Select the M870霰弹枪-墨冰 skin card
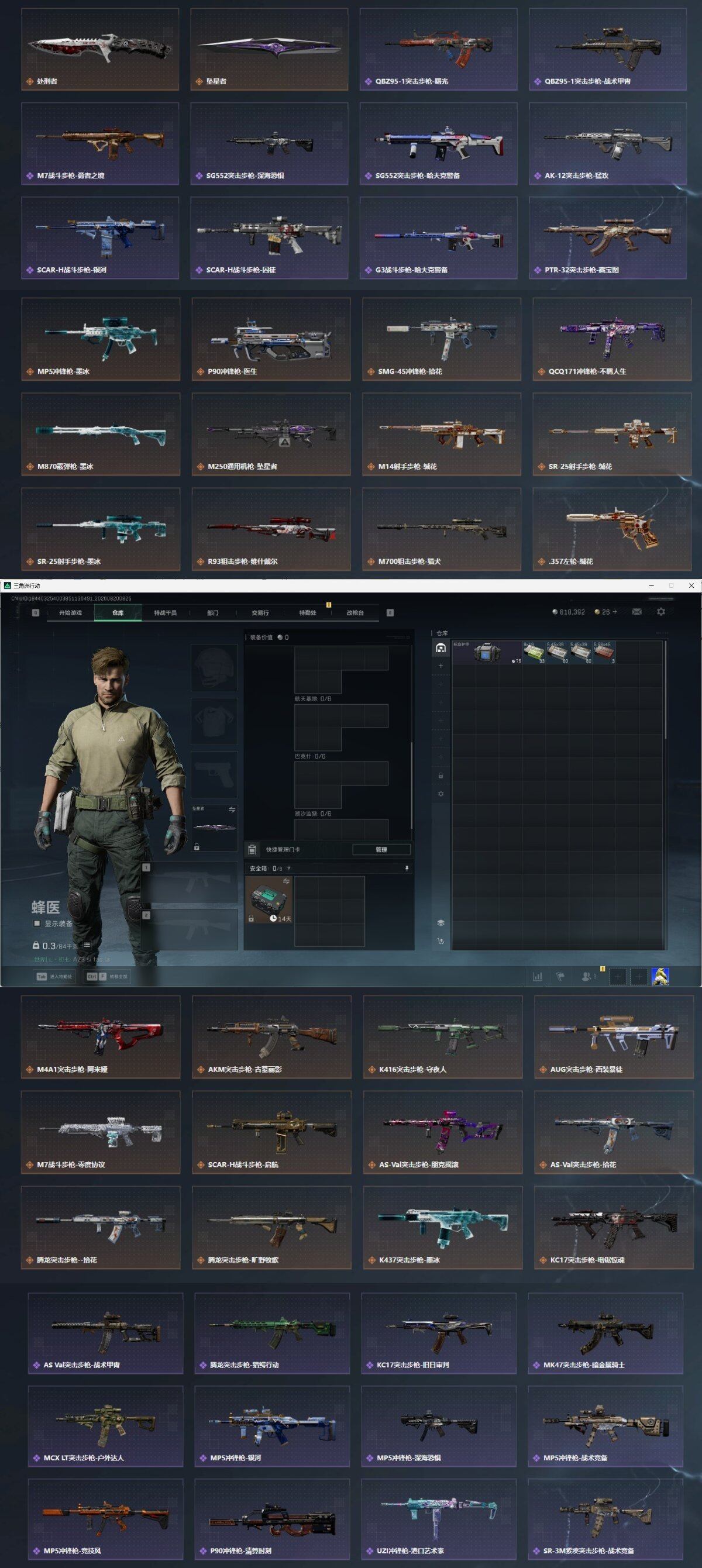Viewport: 702px width, 1568px height. click(101, 434)
